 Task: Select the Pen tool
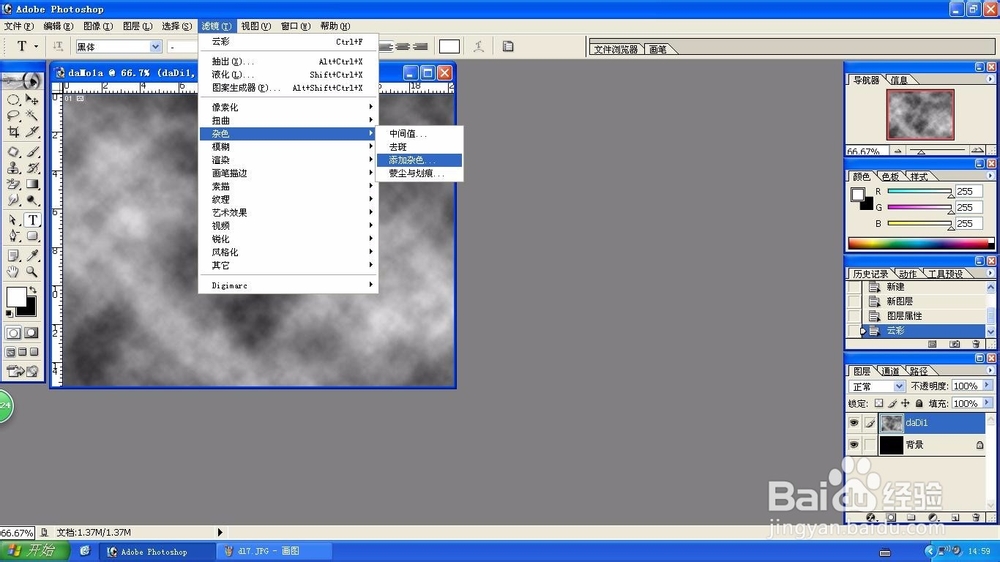coord(13,236)
